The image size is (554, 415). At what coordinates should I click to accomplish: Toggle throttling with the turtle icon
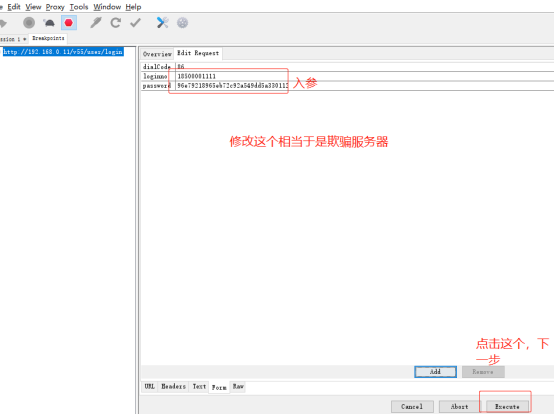point(49,23)
